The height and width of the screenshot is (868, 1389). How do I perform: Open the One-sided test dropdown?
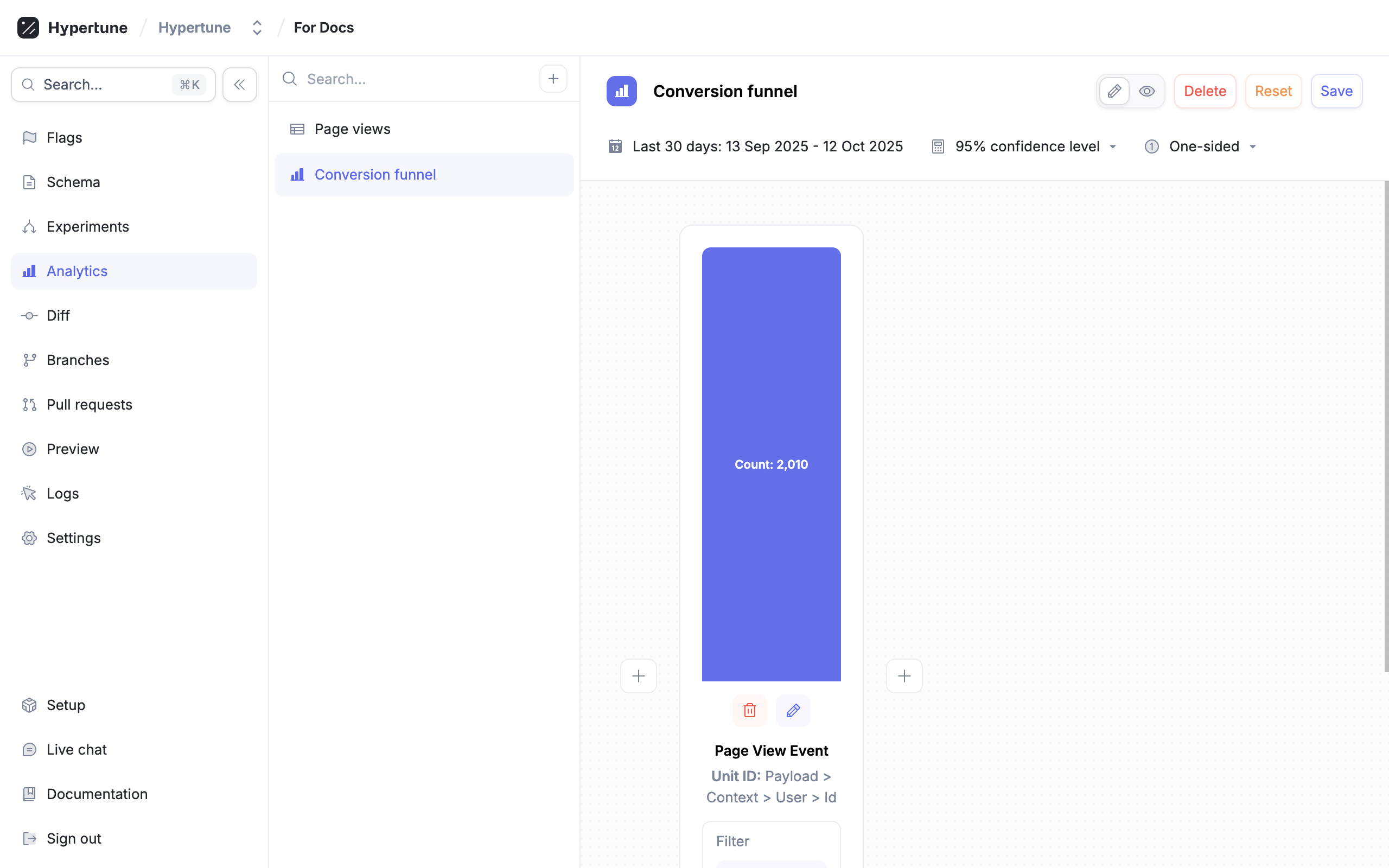click(1203, 146)
